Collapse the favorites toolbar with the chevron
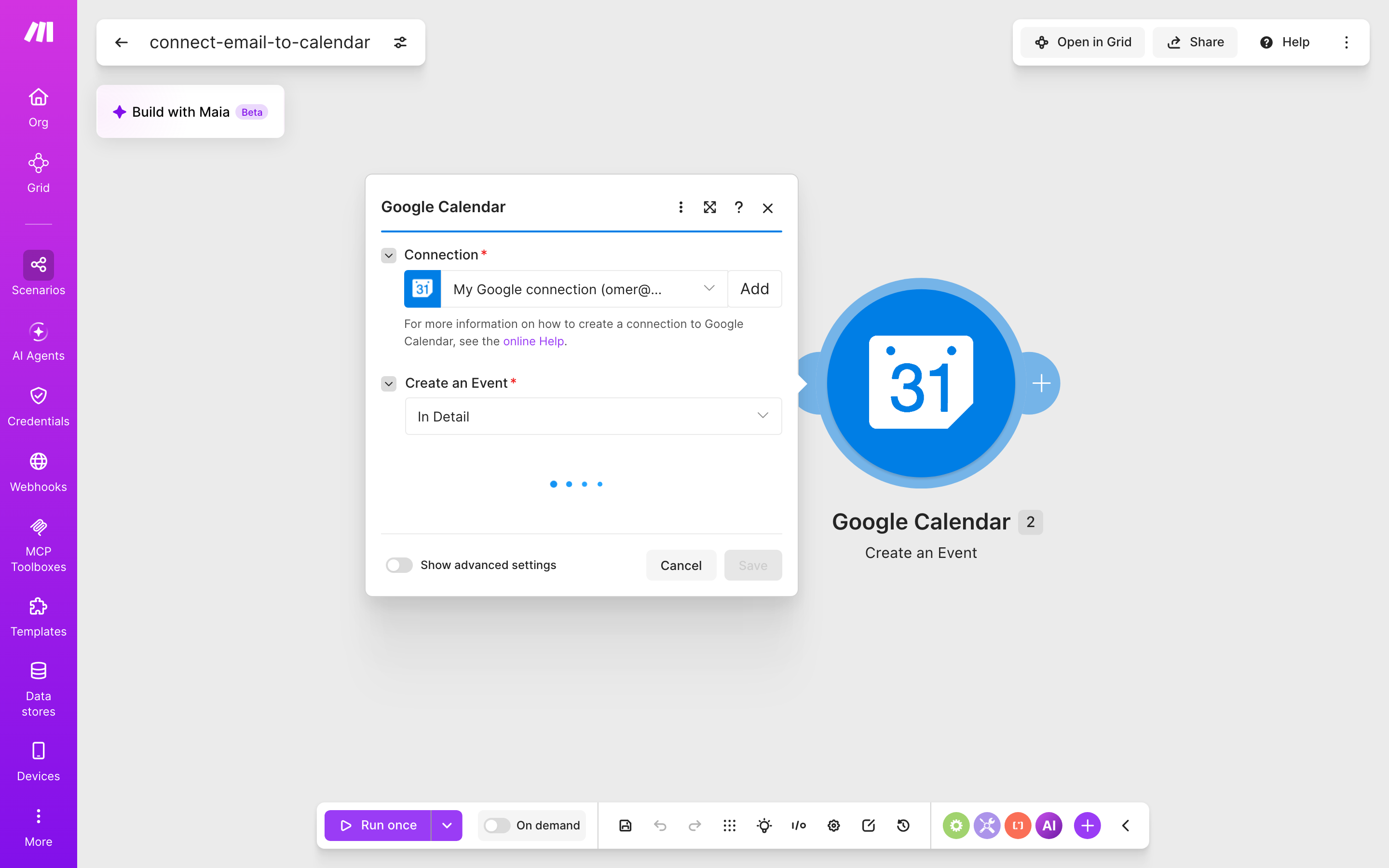The width and height of the screenshot is (1389, 868). [1126, 826]
